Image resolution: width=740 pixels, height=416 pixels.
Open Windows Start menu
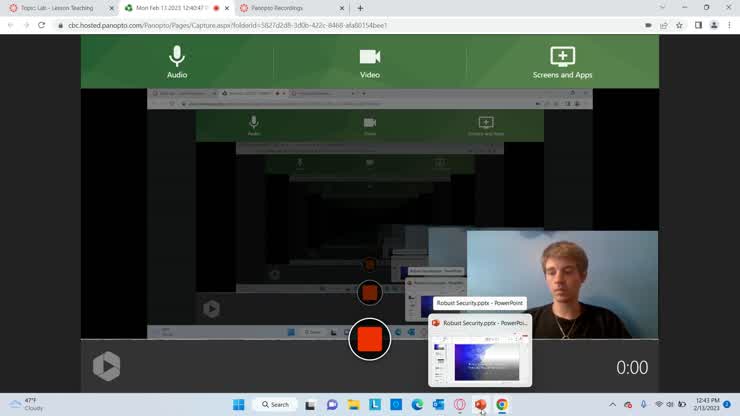(x=238, y=405)
